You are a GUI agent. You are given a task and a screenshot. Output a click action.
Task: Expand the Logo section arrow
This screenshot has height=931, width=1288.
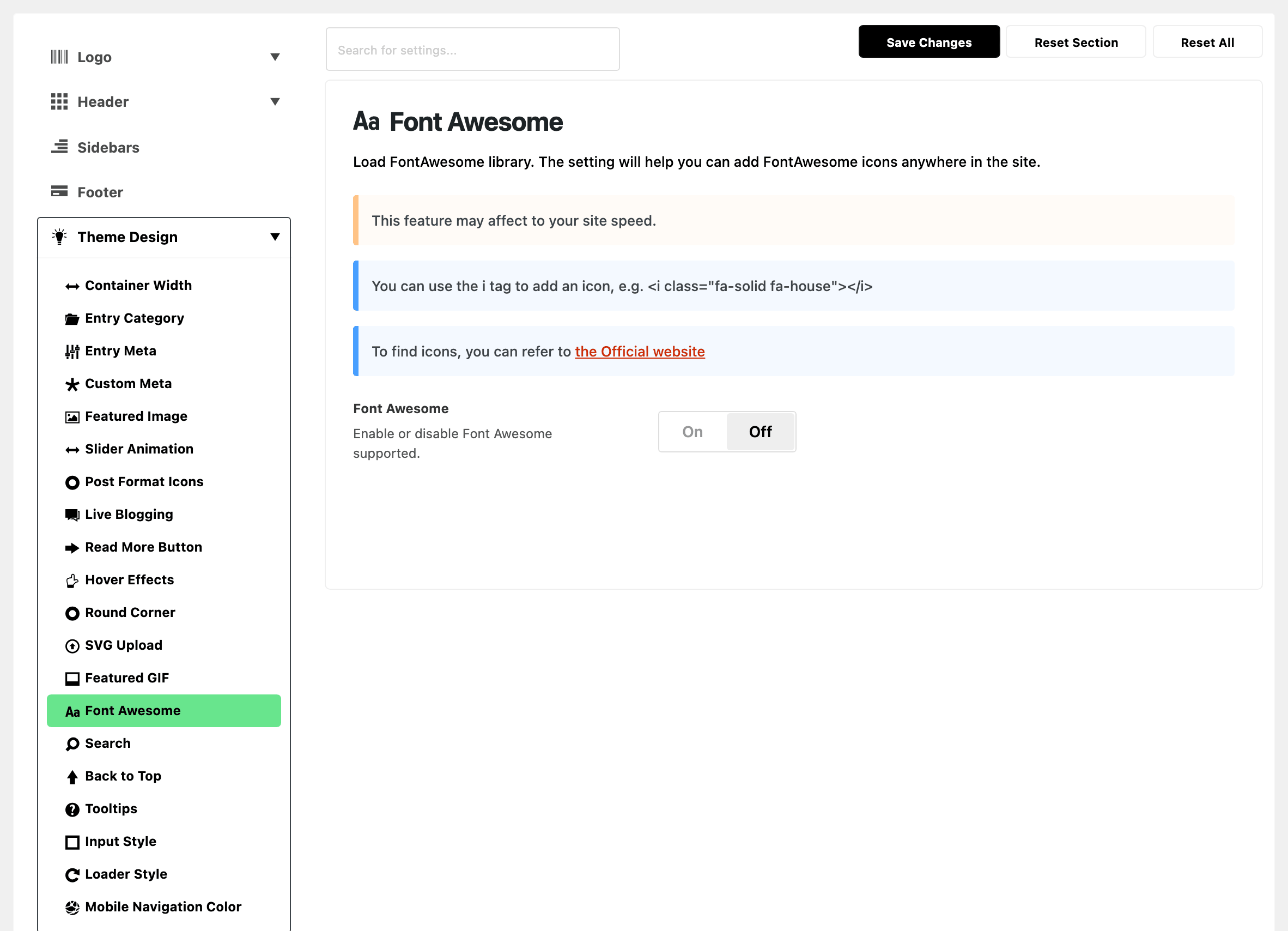point(275,57)
